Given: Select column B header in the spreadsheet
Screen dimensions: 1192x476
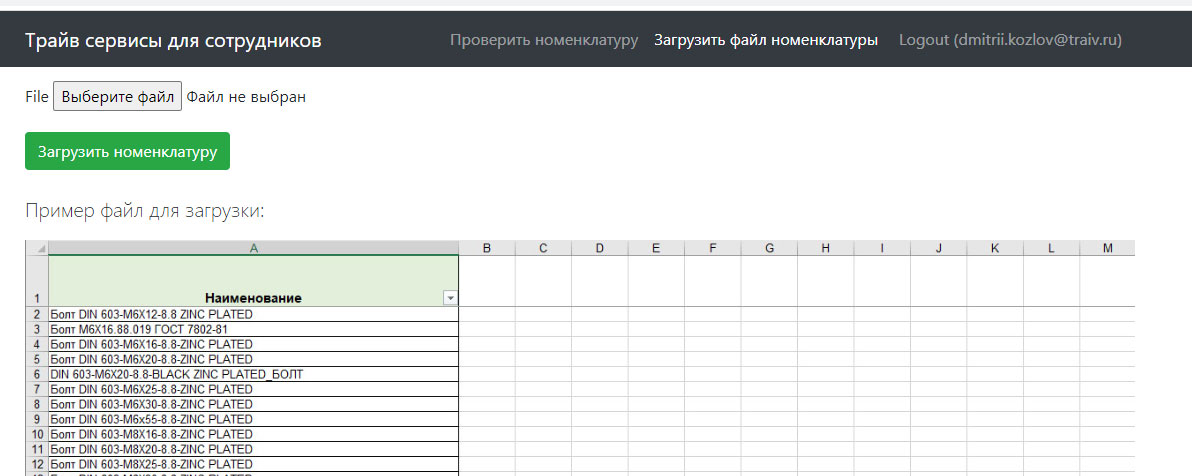Looking at the screenshot, I should [486, 248].
